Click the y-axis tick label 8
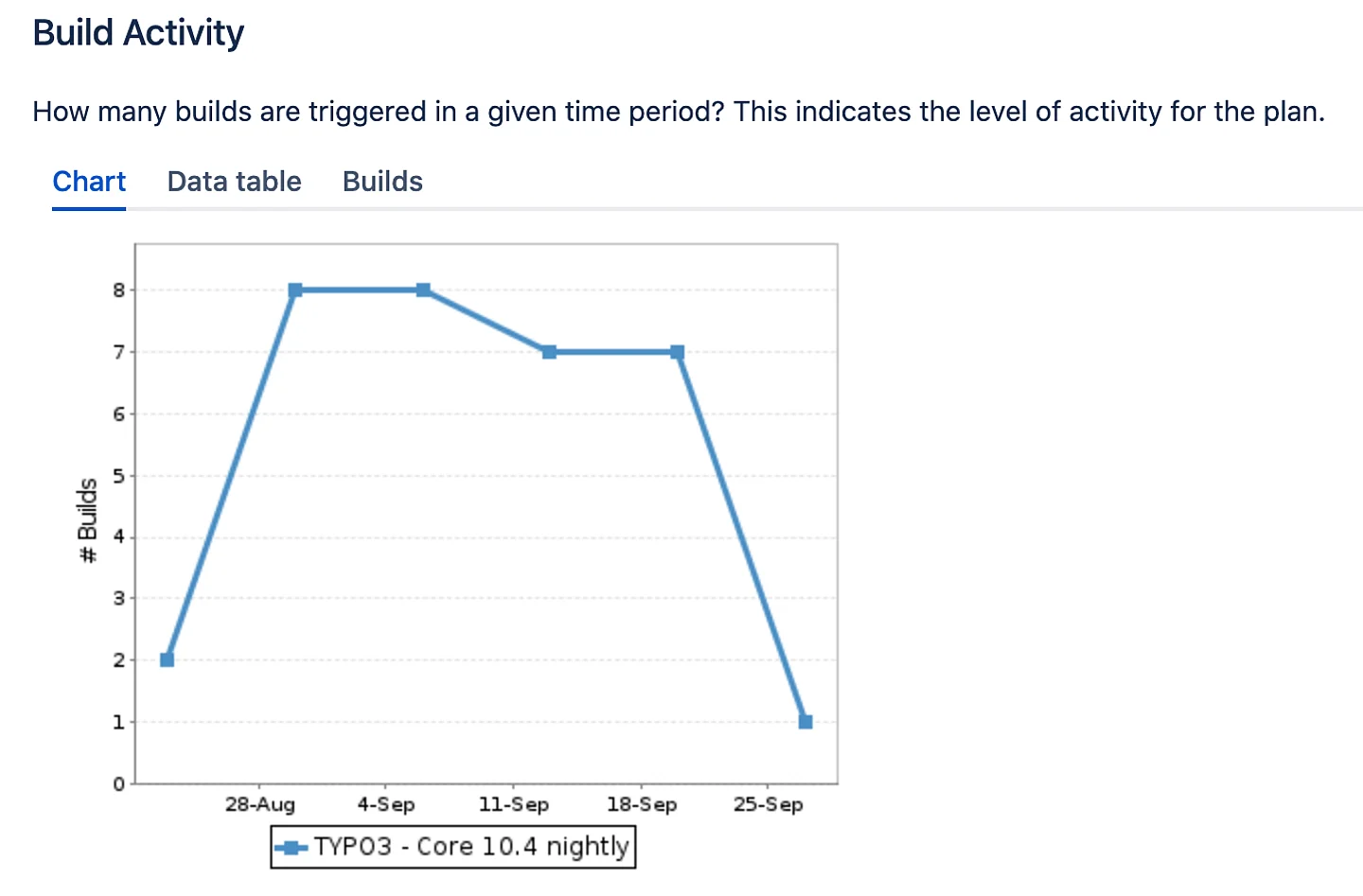This screenshot has width=1363, height=896. click(x=118, y=290)
